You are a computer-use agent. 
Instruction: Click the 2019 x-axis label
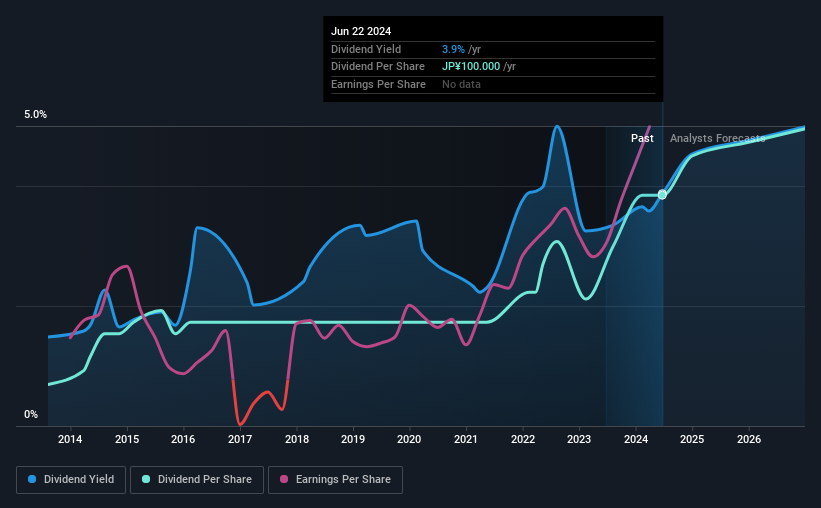[x=353, y=439]
